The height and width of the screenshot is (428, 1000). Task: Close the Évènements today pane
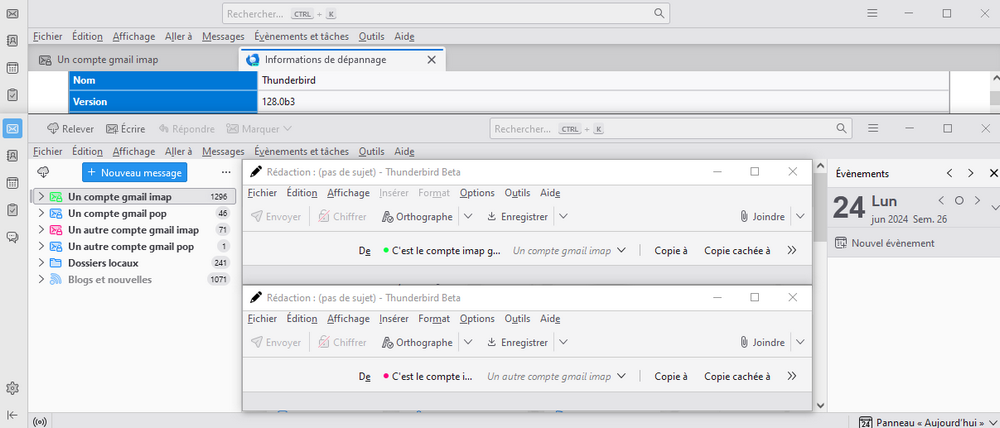(993, 173)
